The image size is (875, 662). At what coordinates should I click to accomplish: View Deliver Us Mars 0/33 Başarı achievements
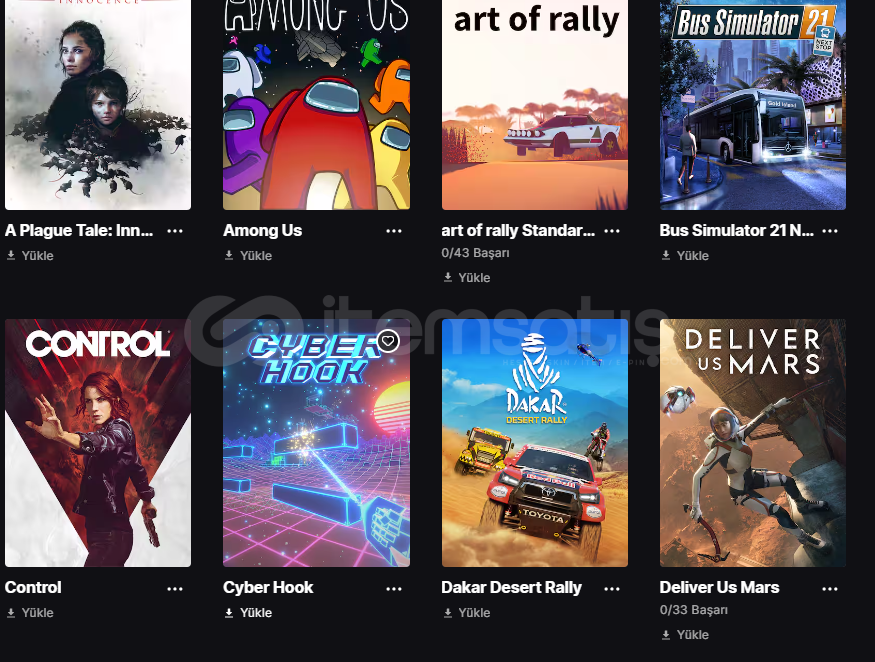point(694,610)
